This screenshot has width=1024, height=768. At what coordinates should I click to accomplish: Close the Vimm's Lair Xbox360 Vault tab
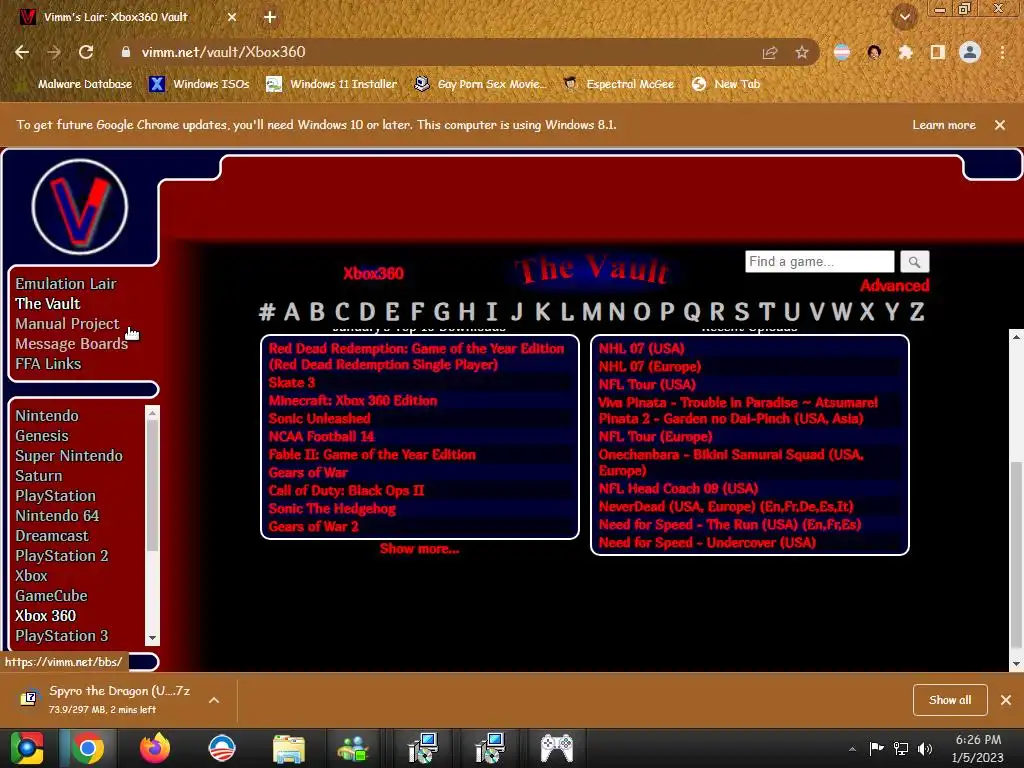[232, 18]
